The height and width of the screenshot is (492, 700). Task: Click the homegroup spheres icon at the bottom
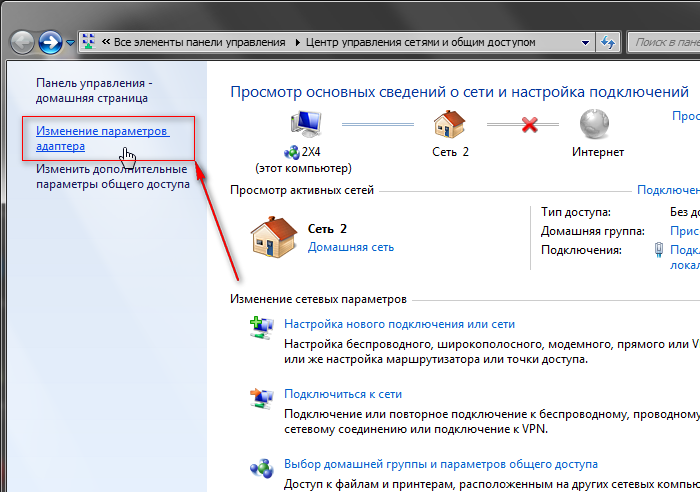tap(262, 468)
